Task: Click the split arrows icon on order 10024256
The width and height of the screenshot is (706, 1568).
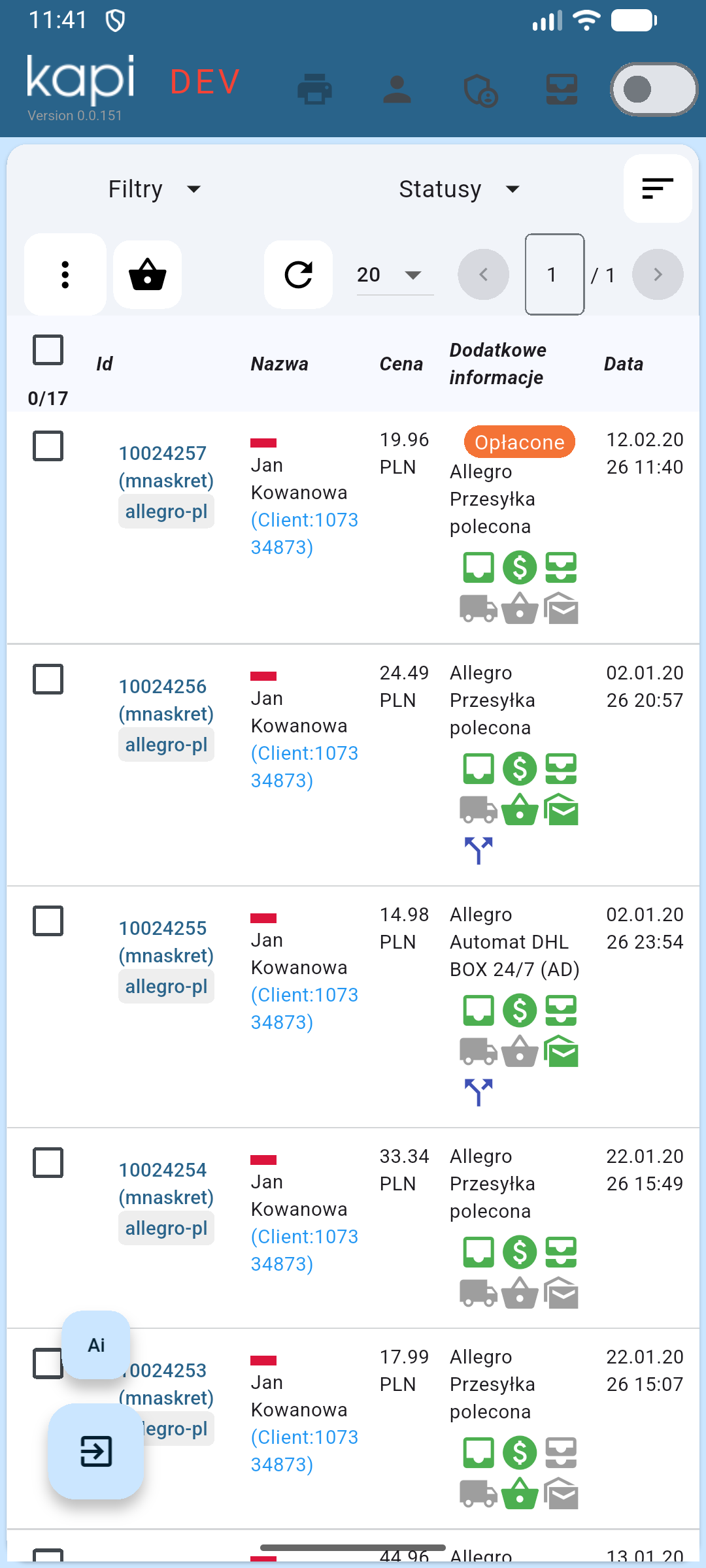Action: [479, 850]
